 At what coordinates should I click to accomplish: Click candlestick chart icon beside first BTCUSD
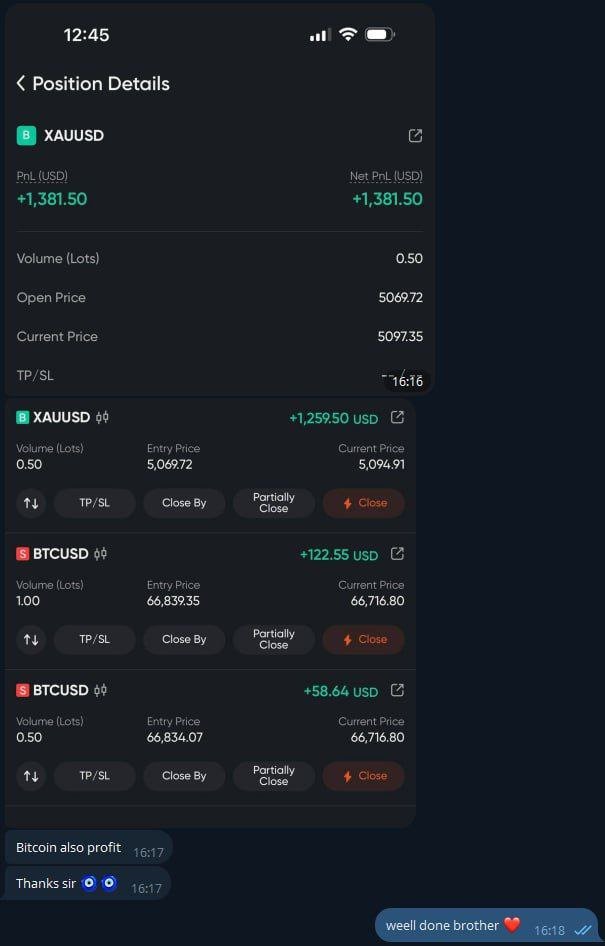point(100,554)
